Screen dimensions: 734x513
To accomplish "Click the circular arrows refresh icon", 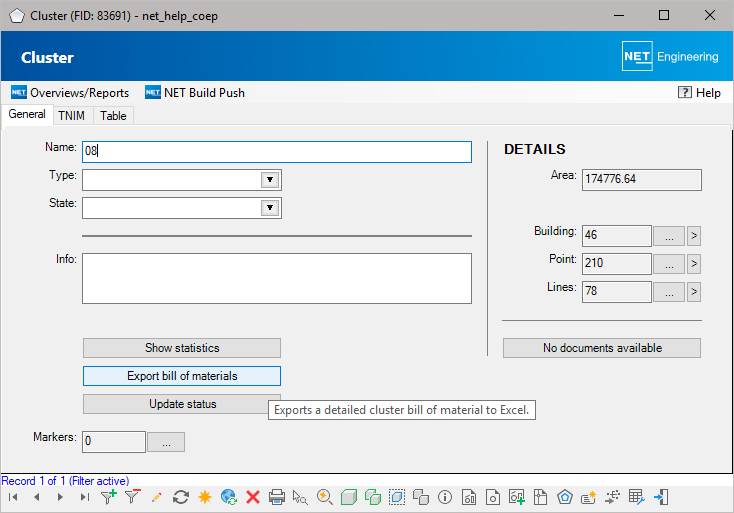I will tap(181, 497).
